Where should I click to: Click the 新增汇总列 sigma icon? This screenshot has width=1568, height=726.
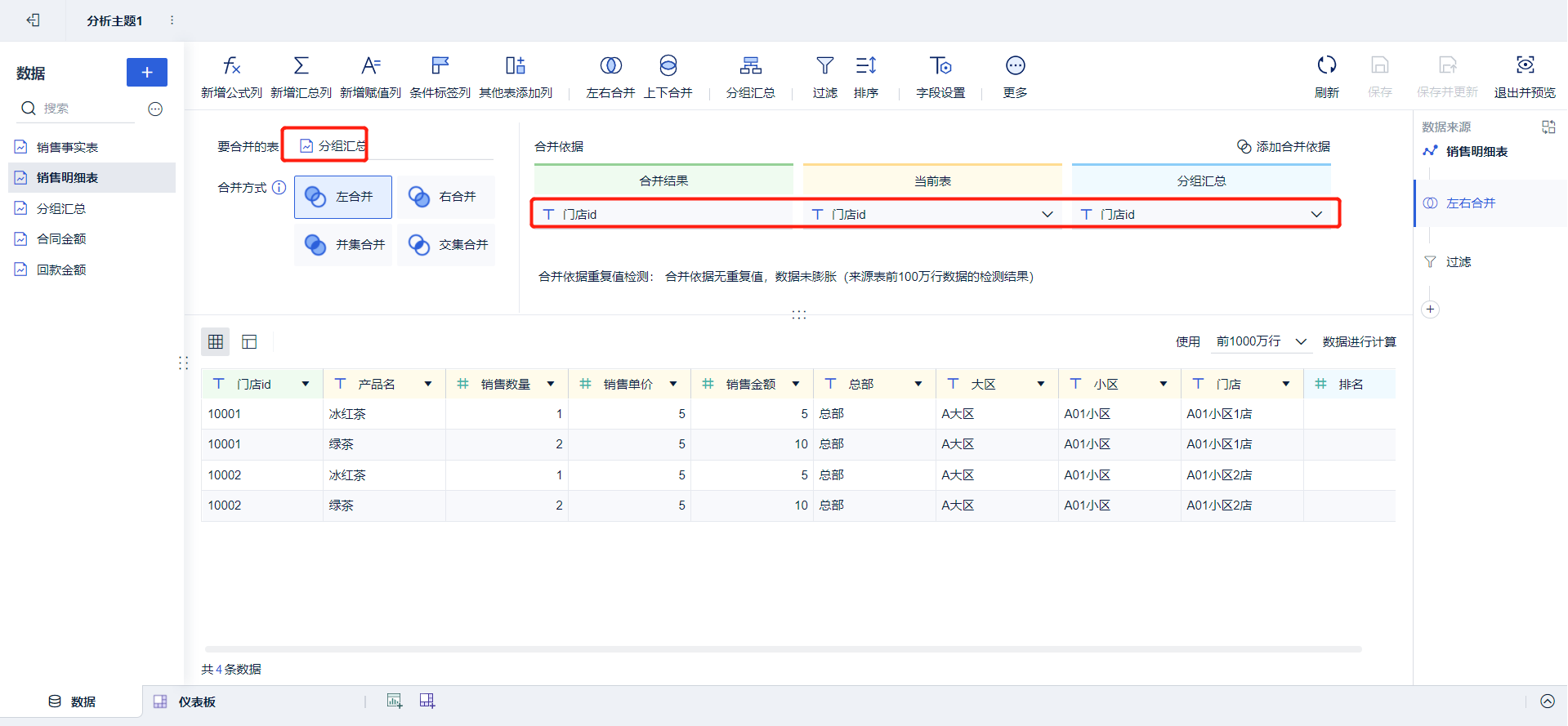click(301, 65)
